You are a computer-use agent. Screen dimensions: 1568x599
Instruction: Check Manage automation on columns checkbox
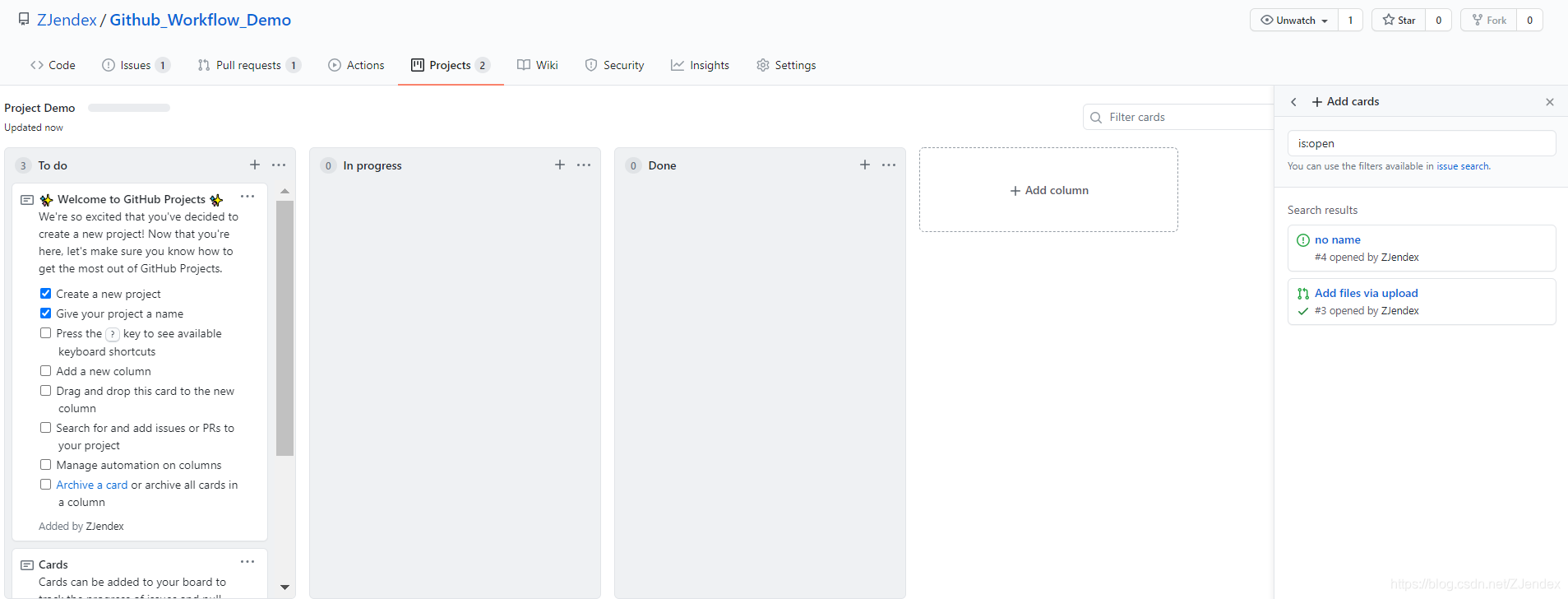tap(46, 464)
